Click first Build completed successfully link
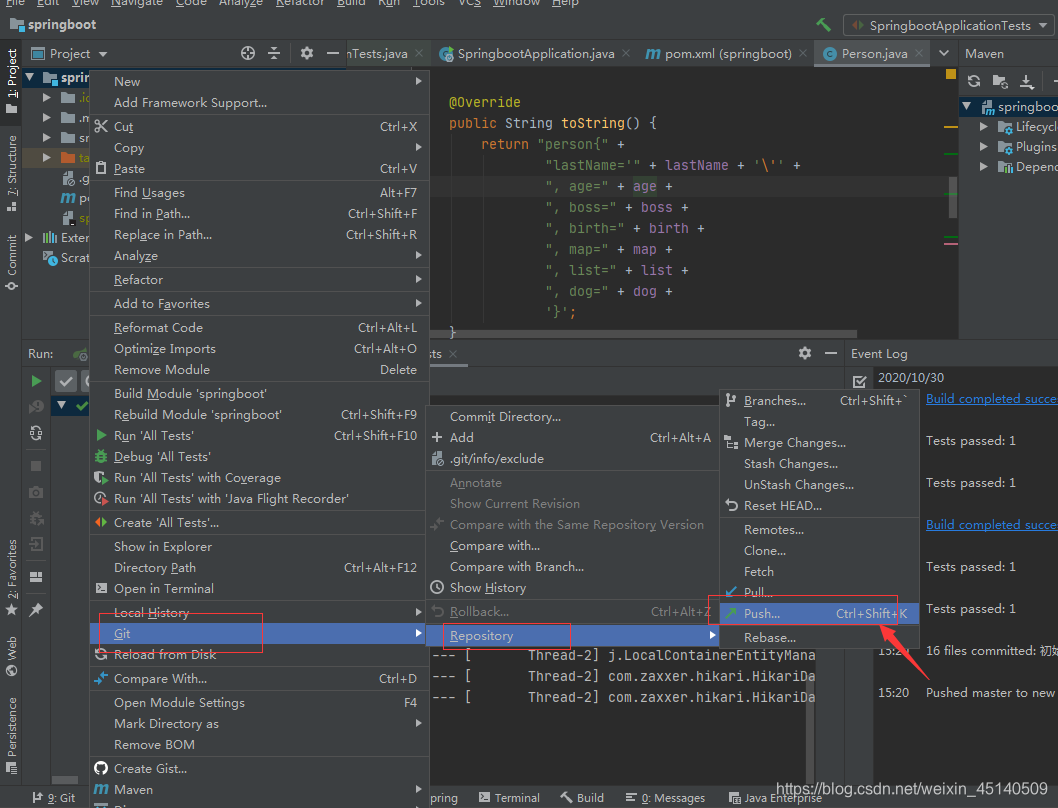Viewport: 1058px width, 808px height. 991,399
